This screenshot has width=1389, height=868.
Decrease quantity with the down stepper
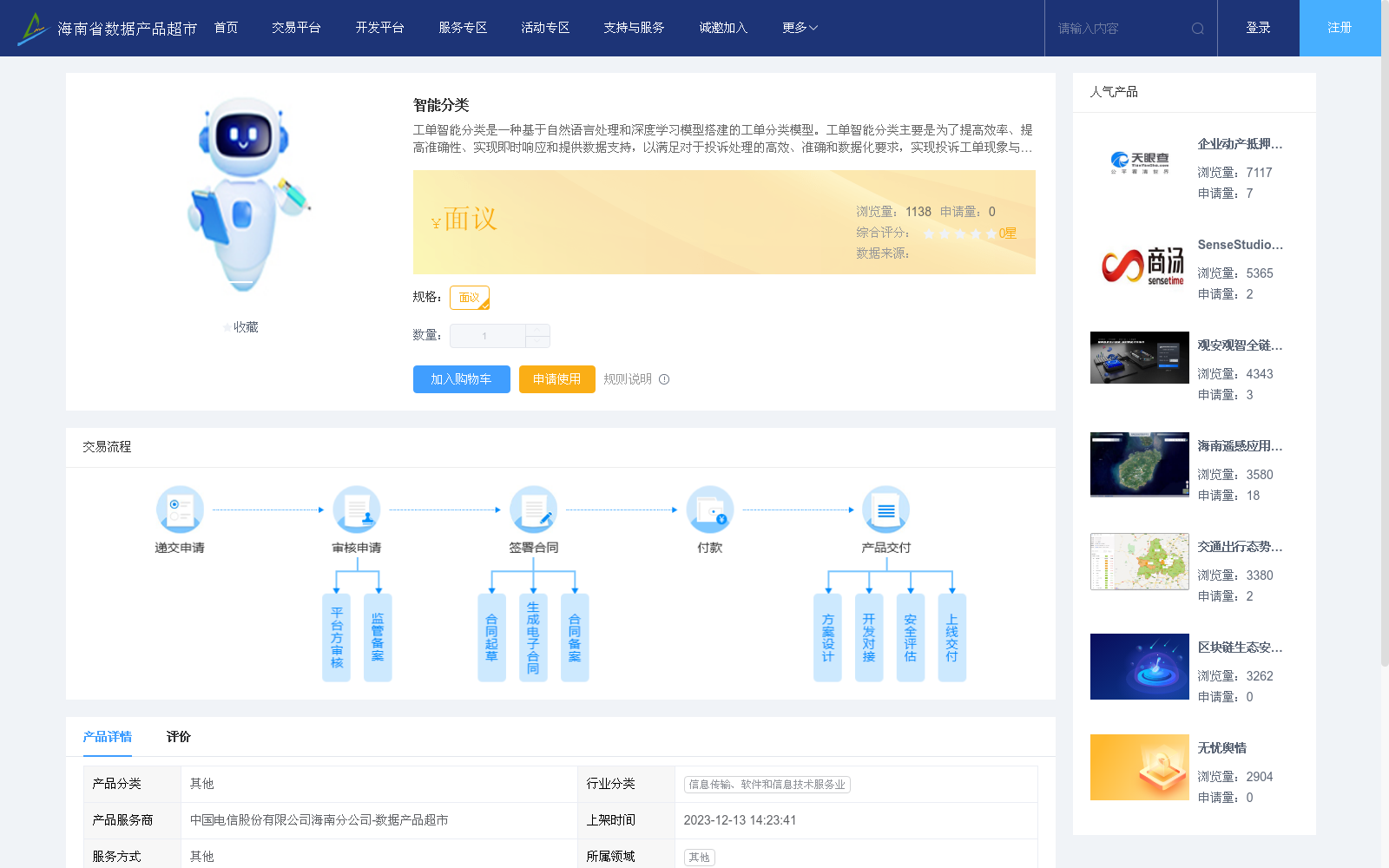click(537, 342)
